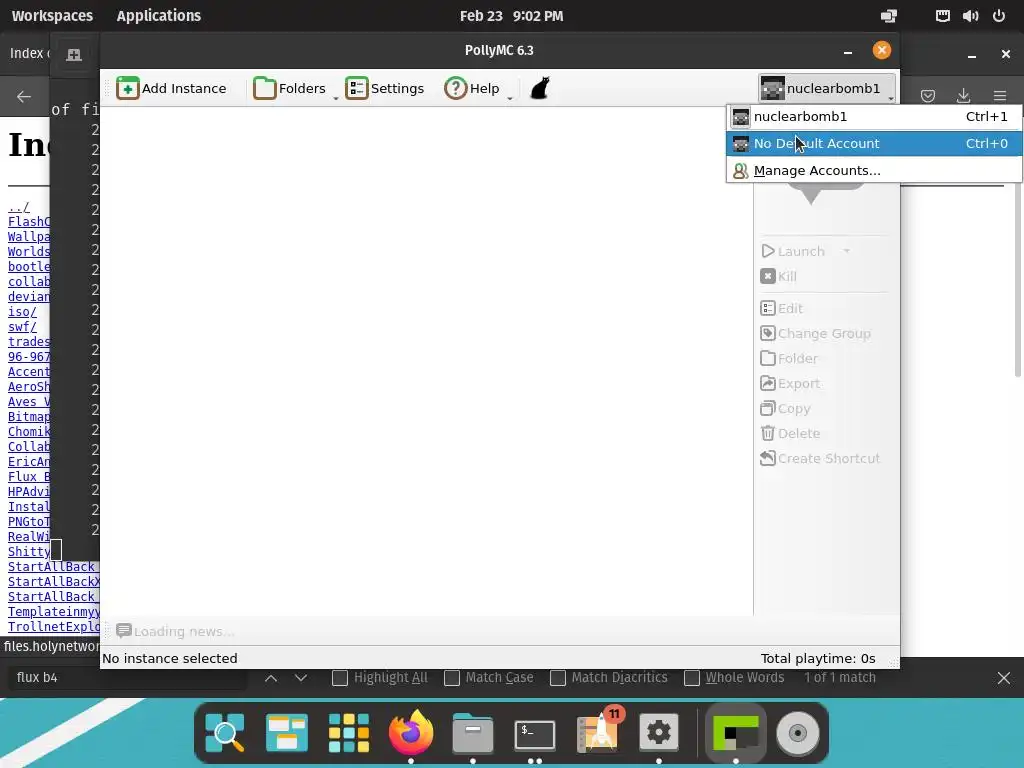Click the display tray icon in panel
Image resolution: width=1024 pixels, height=768 pixels.
click(889, 16)
